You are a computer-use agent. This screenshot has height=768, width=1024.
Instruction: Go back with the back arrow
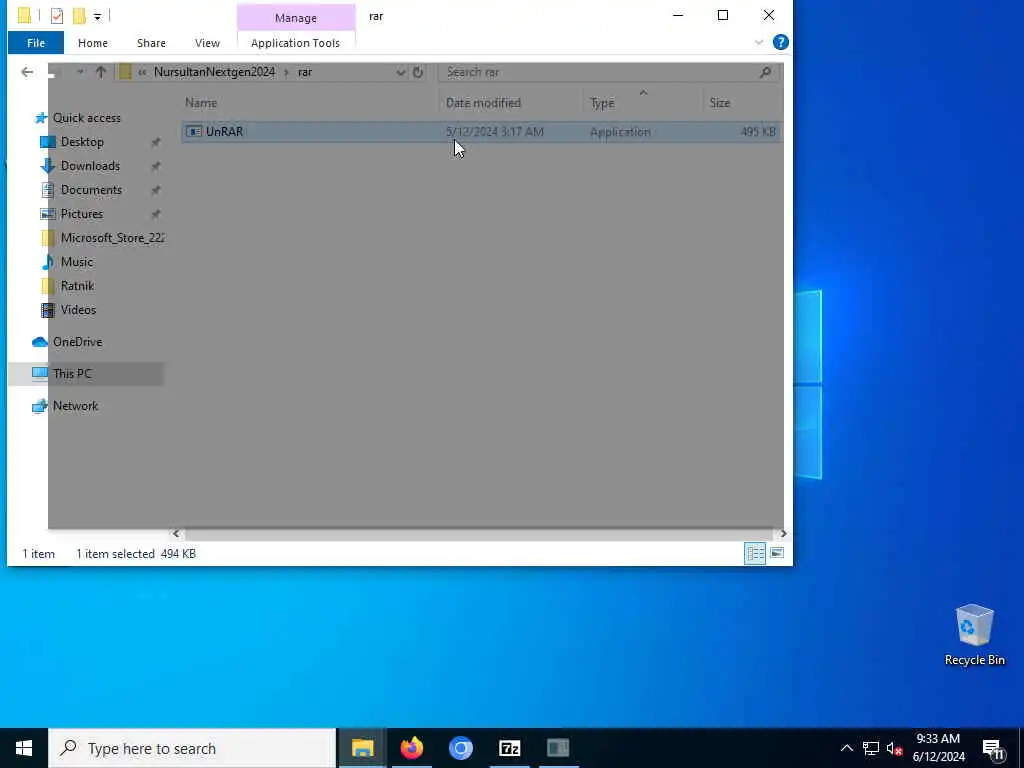pyautogui.click(x=27, y=72)
